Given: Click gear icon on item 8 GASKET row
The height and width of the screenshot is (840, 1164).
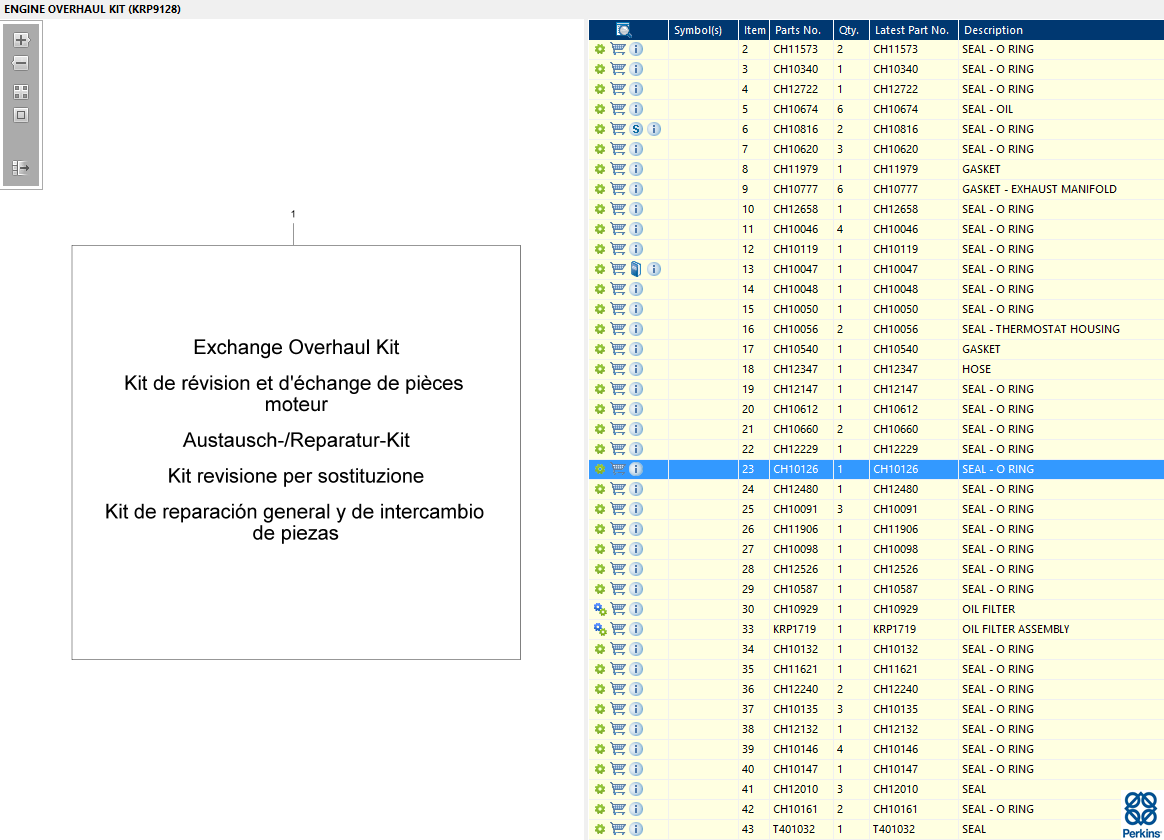Looking at the screenshot, I should click(600, 169).
